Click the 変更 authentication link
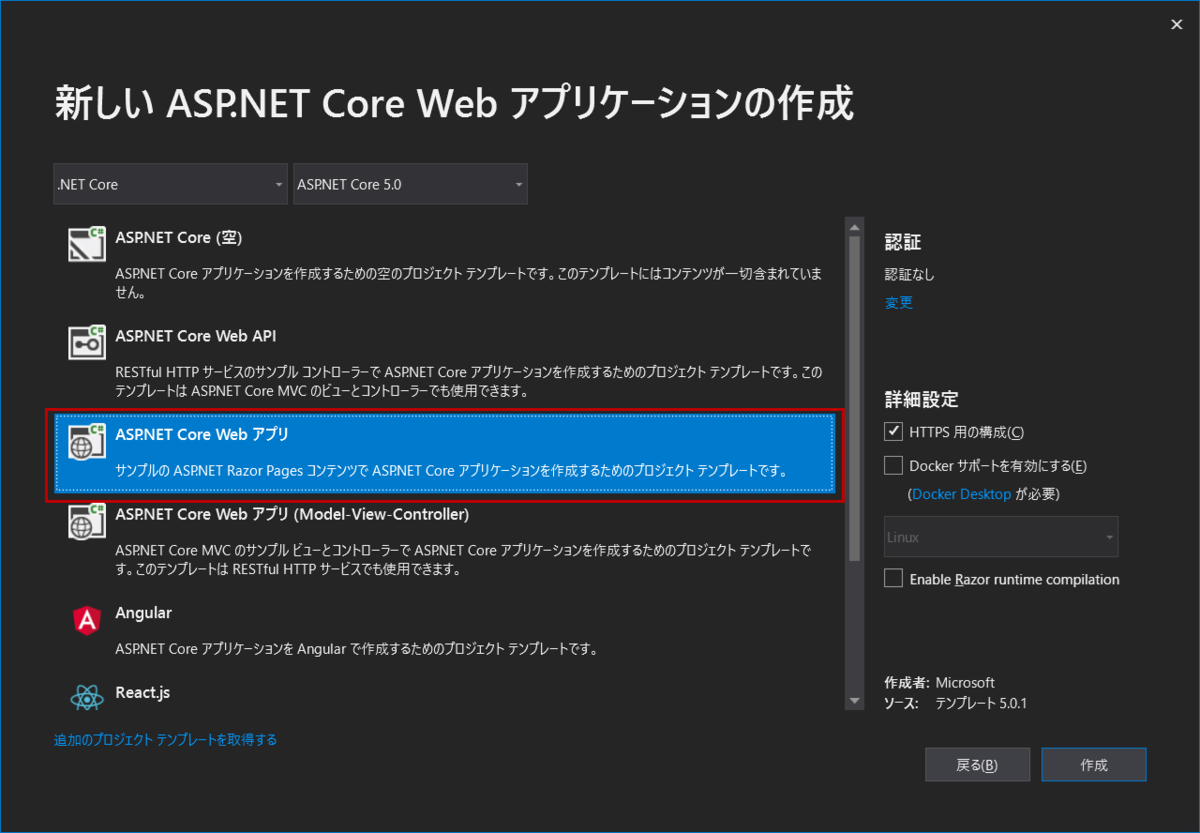The height and width of the screenshot is (833, 1200). click(899, 303)
